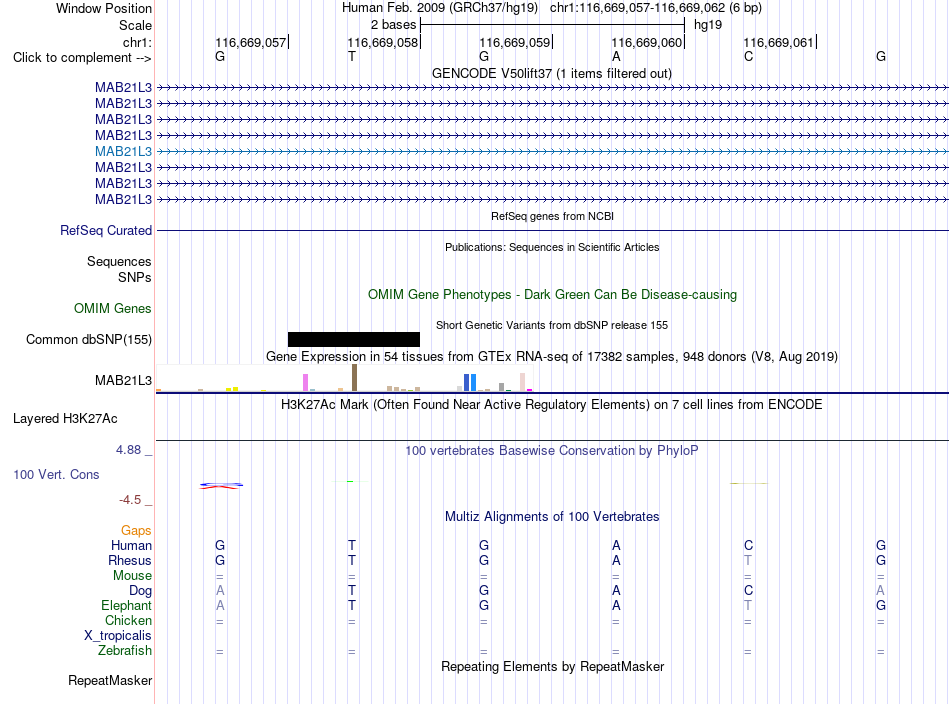Click the Chicken species label
This screenshot has width=950, height=704.
pos(128,620)
